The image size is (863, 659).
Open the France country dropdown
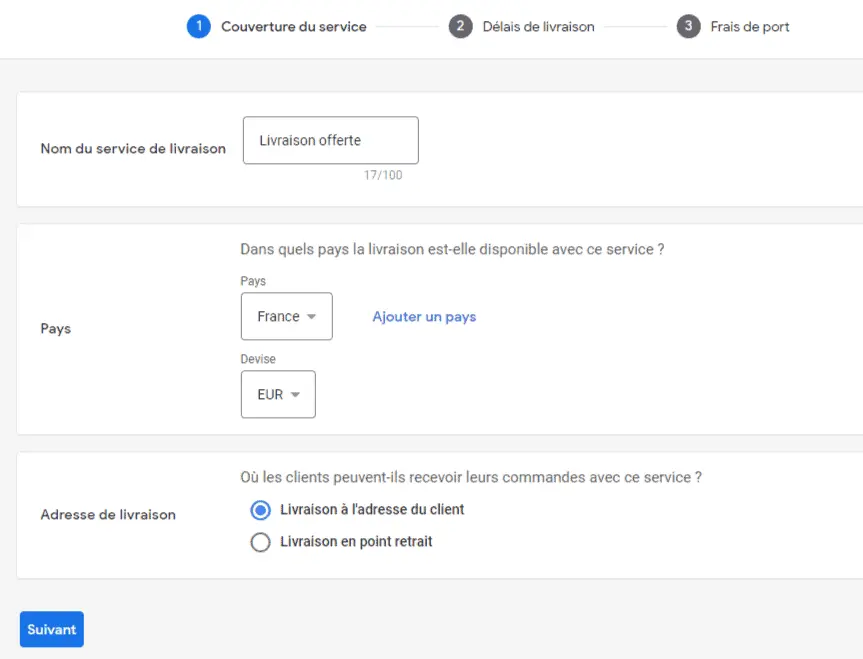tap(287, 316)
